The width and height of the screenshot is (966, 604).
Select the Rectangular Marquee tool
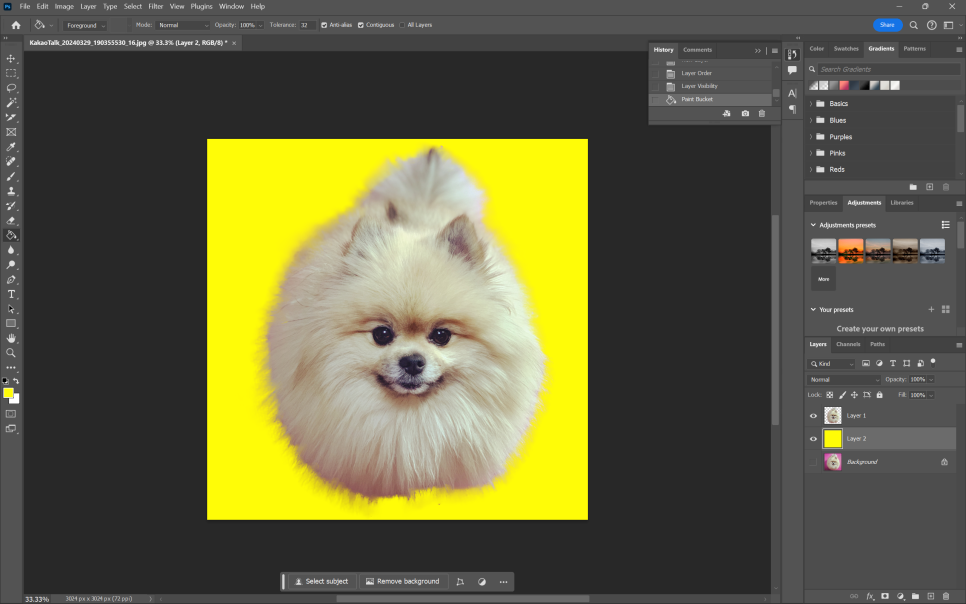coord(11,73)
